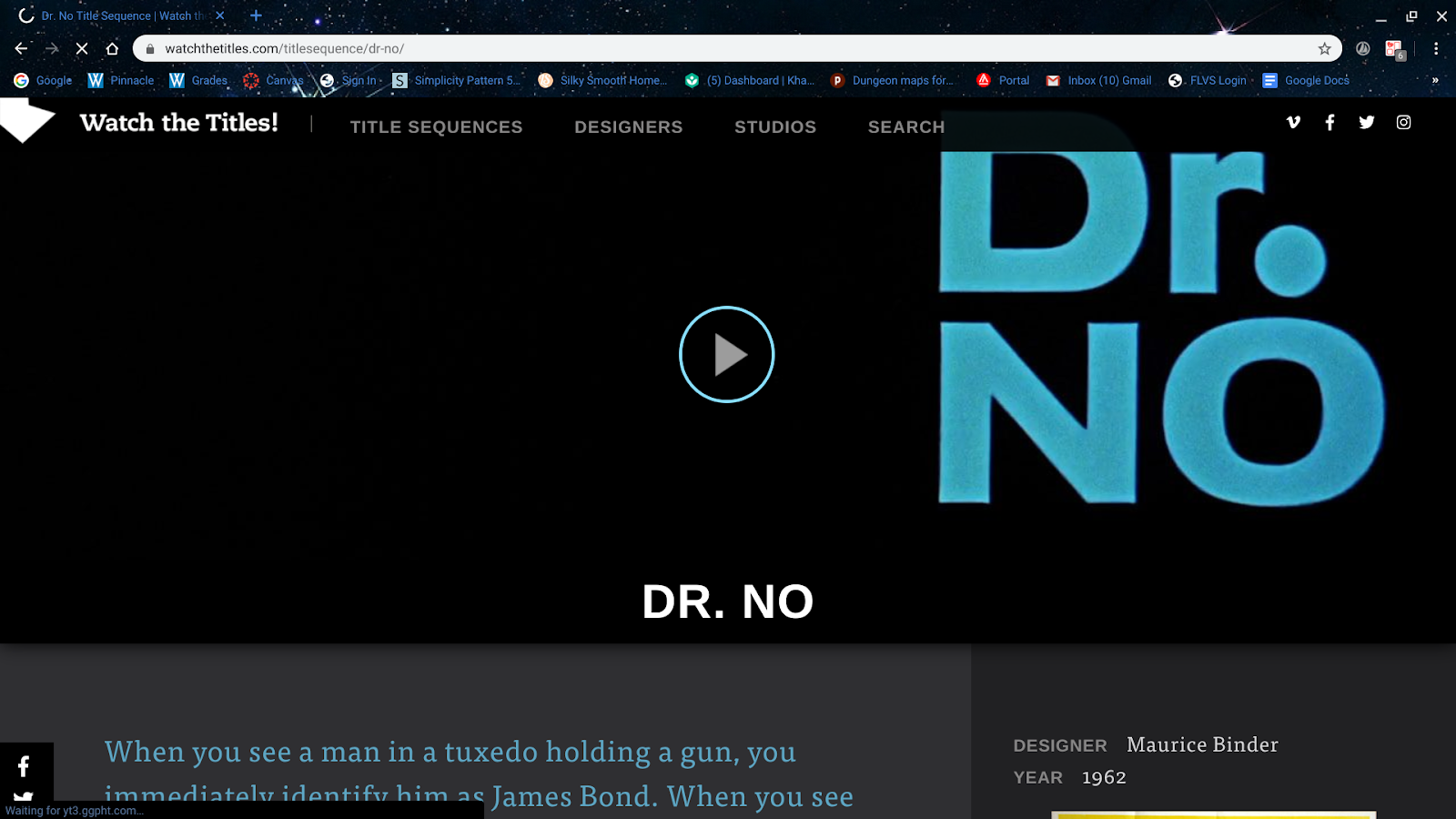Open the Google bookmark
This screenshot has width=1456, height=819.
coord(43,80)
